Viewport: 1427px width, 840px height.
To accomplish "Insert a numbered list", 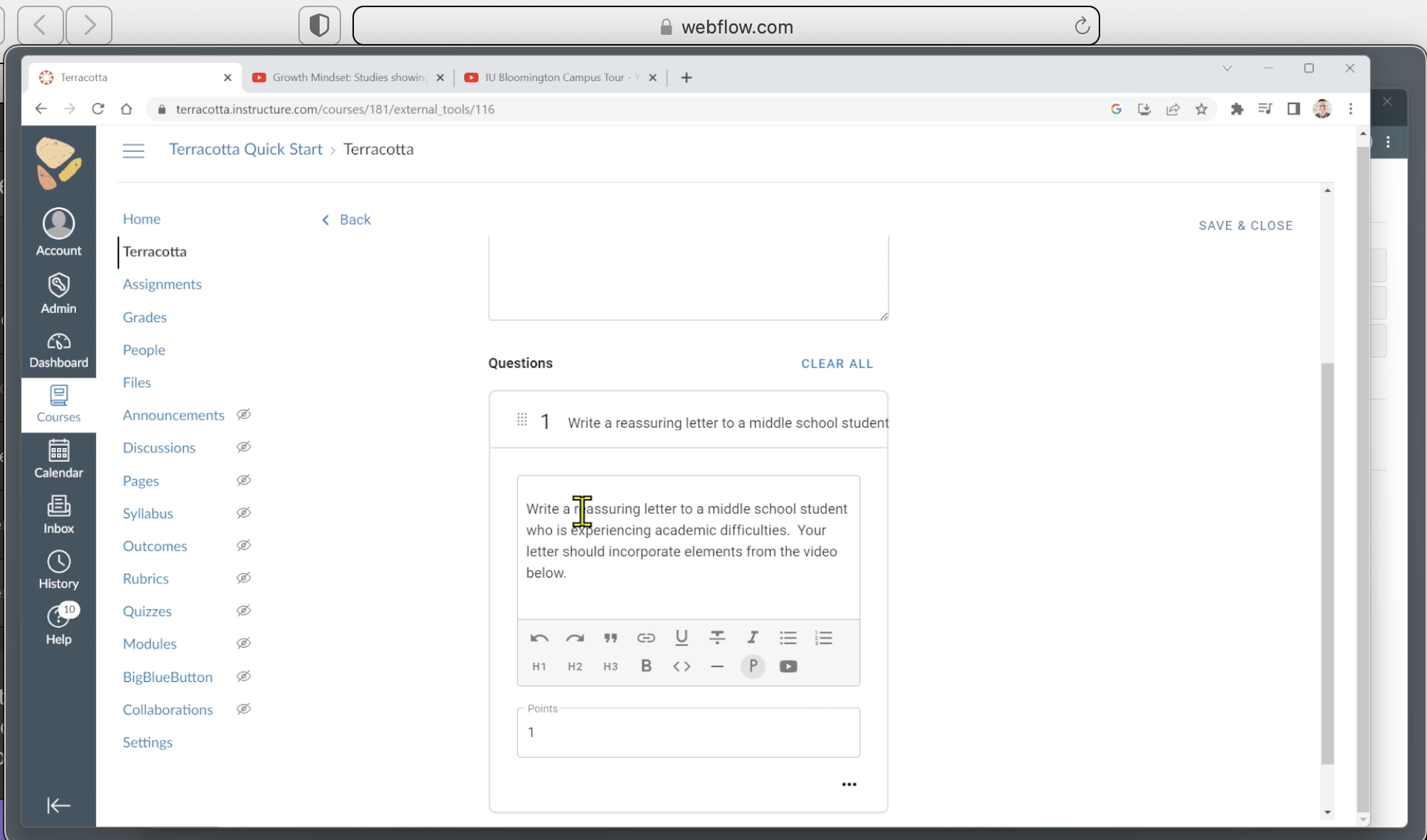I will [x=824, y=638].
